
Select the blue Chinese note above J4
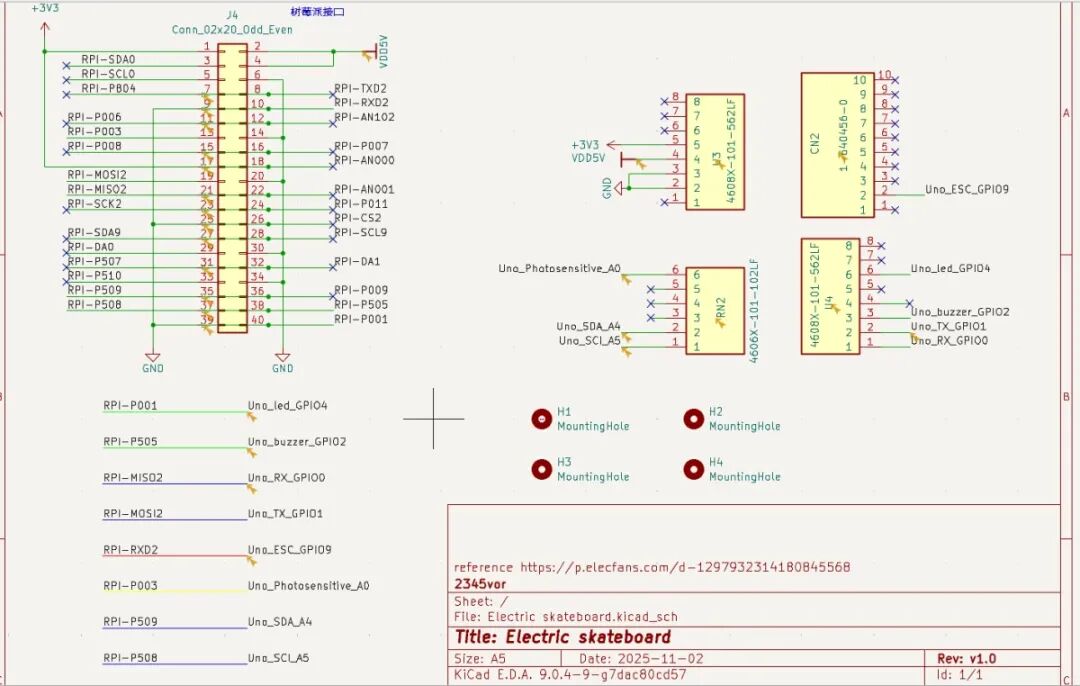(317, 12)
